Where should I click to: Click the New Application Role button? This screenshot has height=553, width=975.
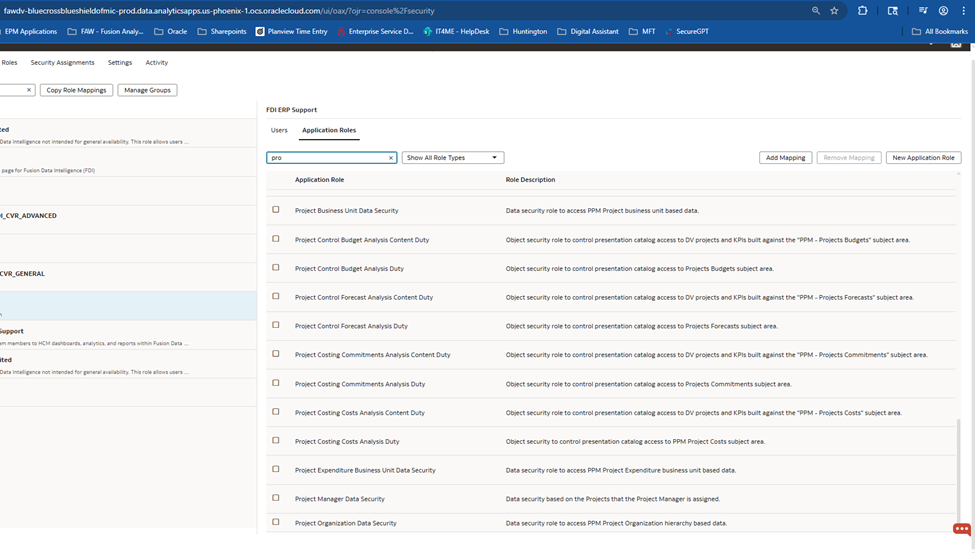point(923,158)
